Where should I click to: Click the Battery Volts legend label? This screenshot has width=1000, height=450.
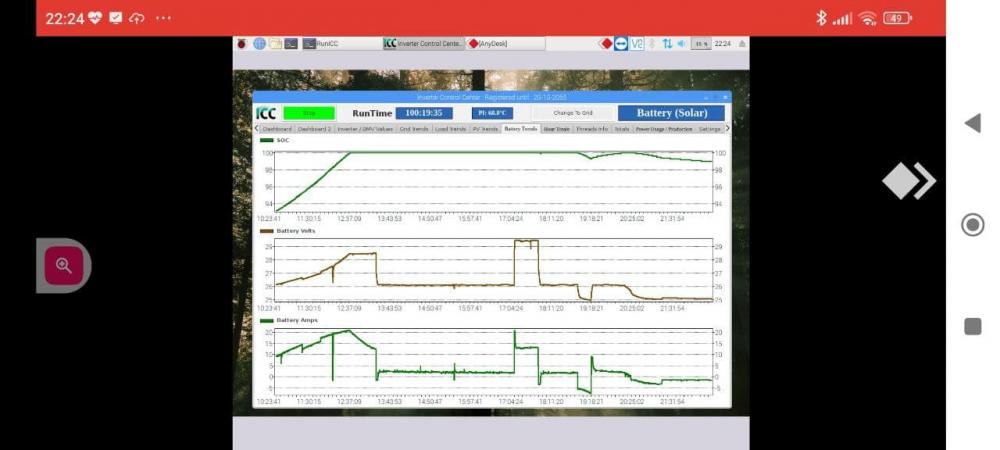tap(295, 231)
